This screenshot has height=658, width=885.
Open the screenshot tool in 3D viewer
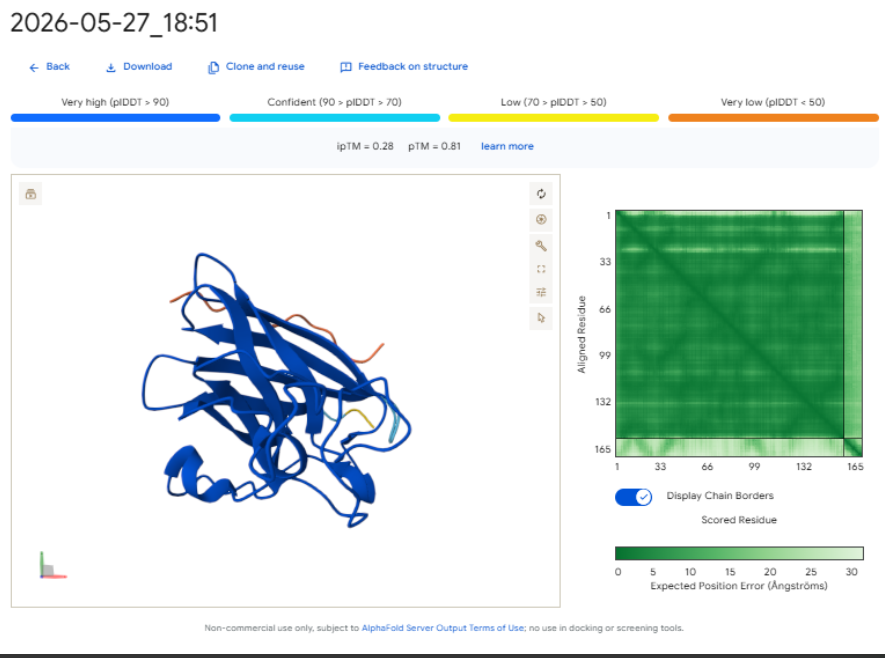tap(541, 220)
